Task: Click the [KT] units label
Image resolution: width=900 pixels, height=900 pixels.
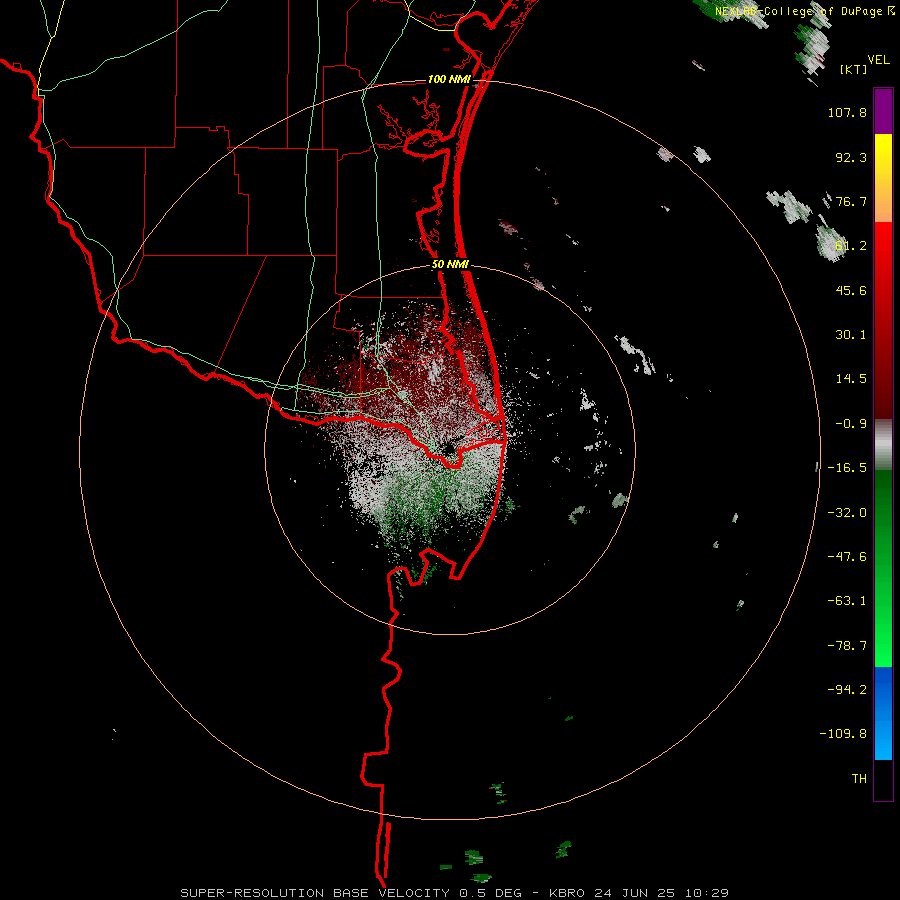Action: pyautogui.click(x=854, y=69)
